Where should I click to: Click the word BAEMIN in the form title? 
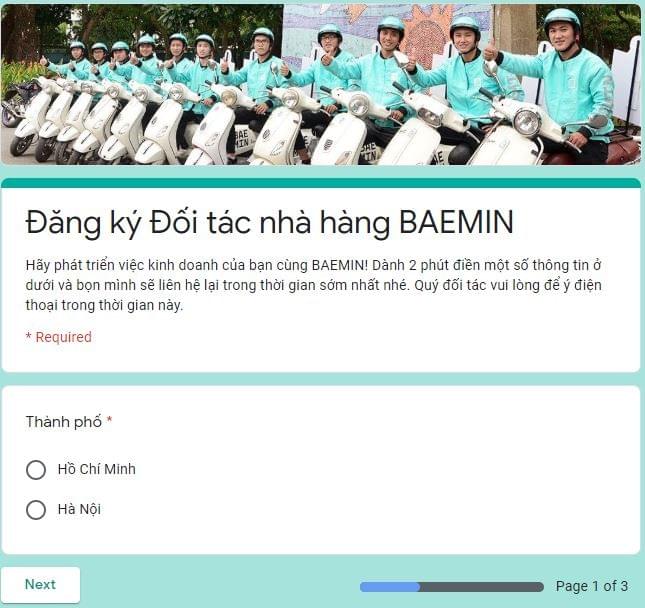click(457, 222)
